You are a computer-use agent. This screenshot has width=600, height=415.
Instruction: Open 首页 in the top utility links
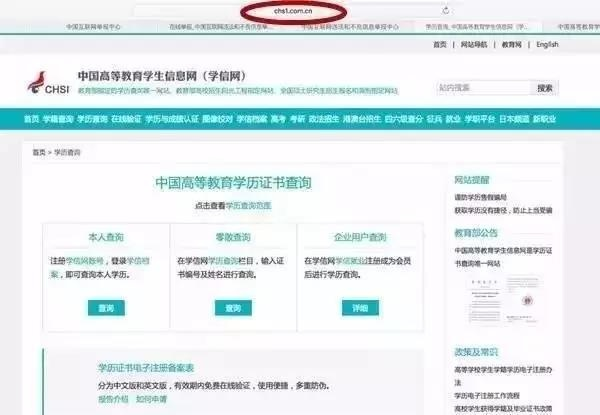click(440, 45)
